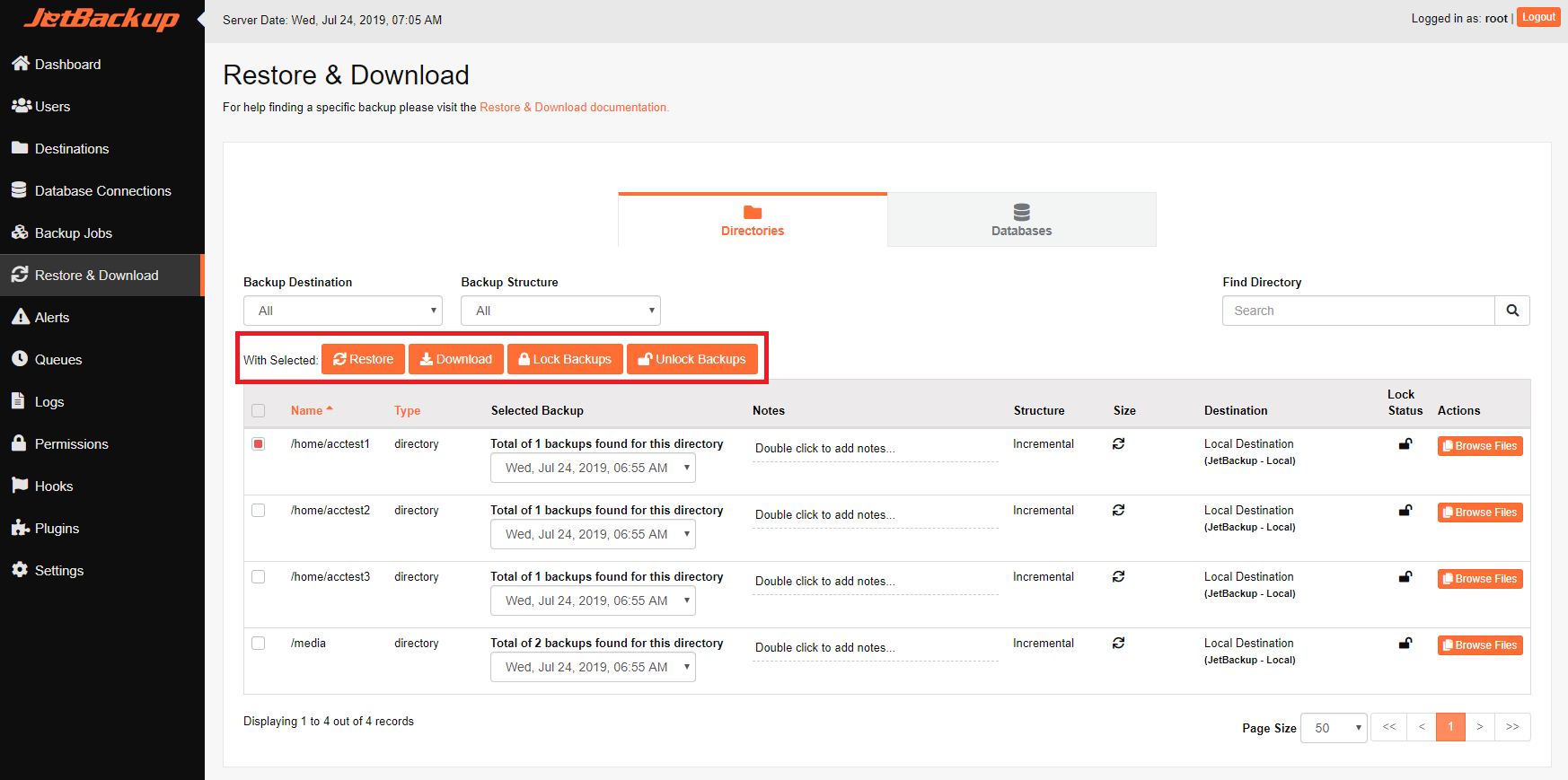The image size is (1568, 780).
Task: Open Database Connections page
Action: pos(102,190)
